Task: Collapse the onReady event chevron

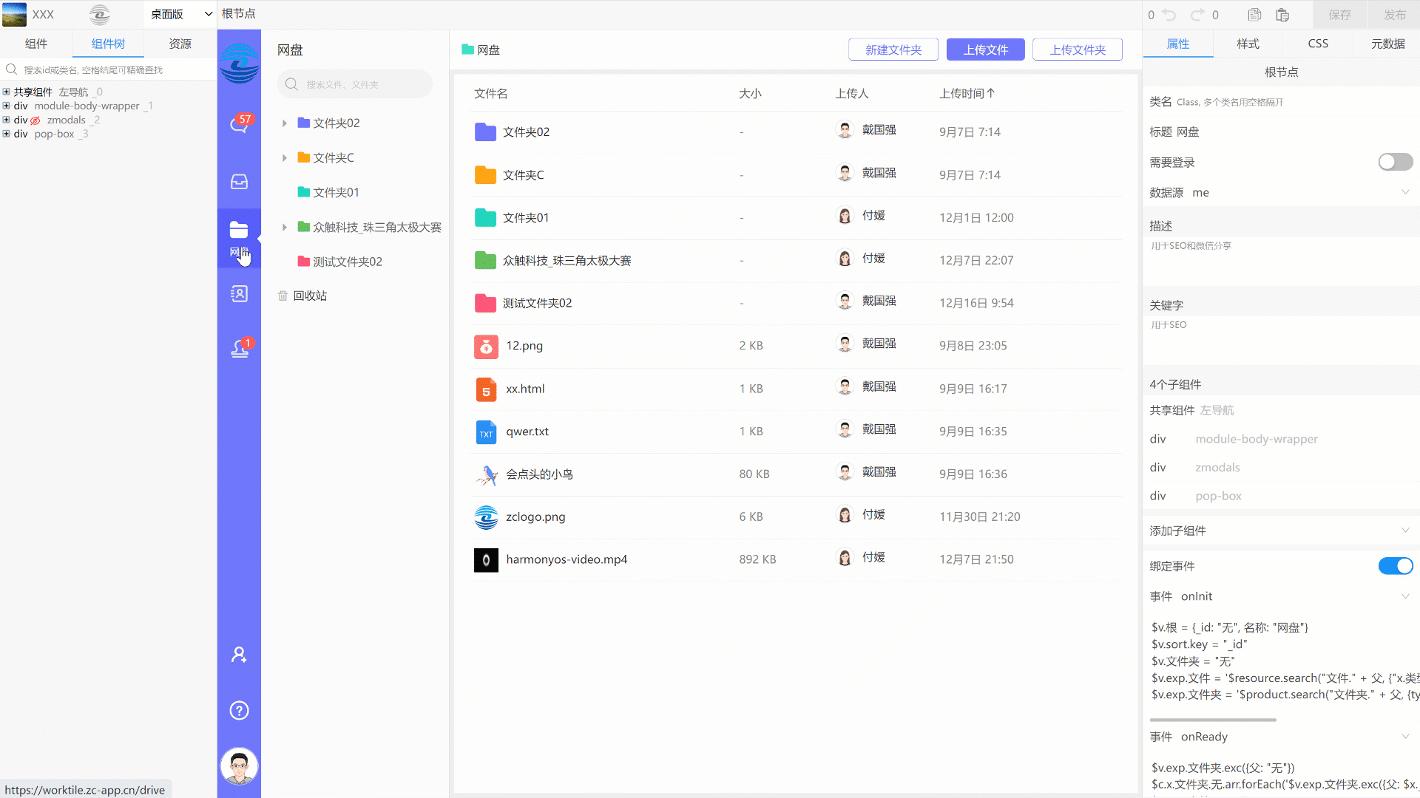Action: coord(1405,737)
